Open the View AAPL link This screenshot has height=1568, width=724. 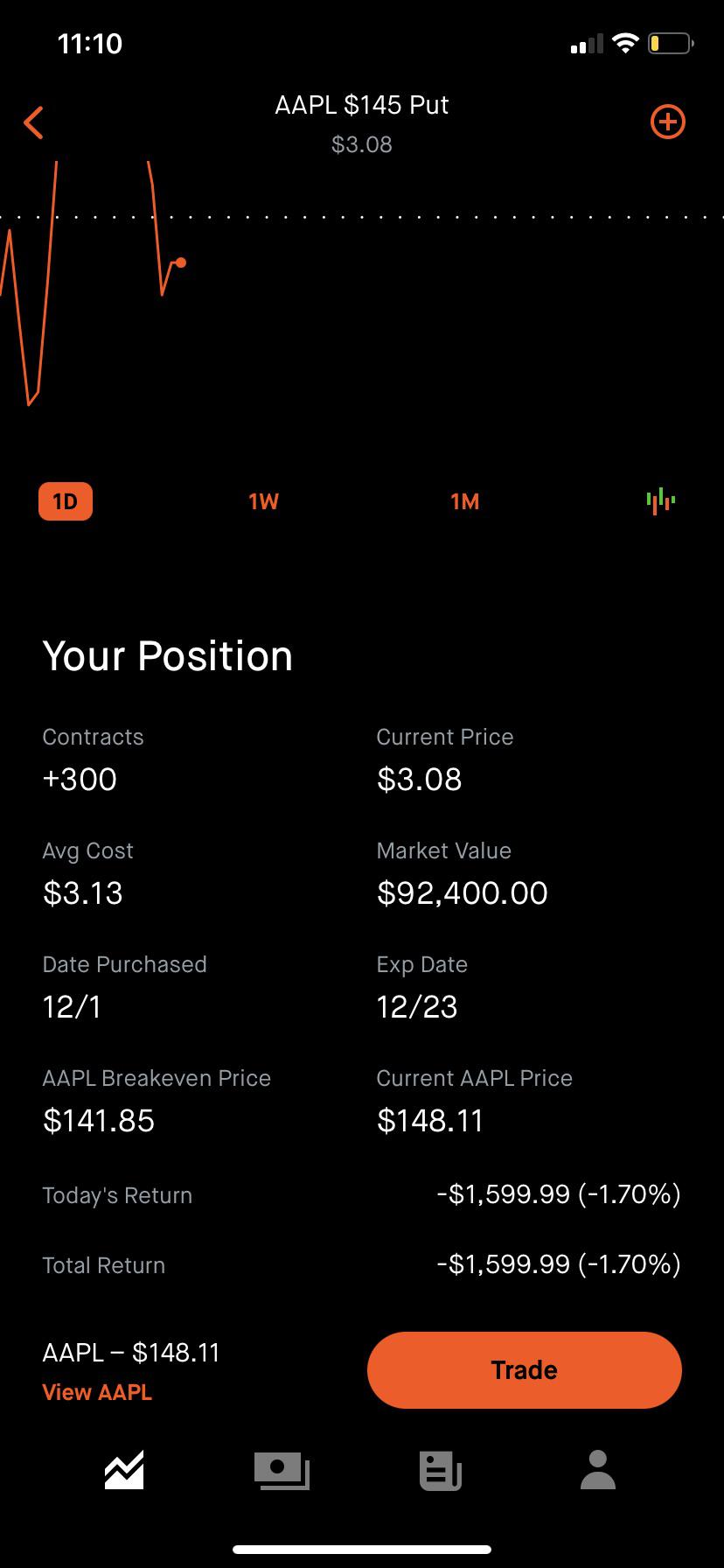(x=97, y=1392)
